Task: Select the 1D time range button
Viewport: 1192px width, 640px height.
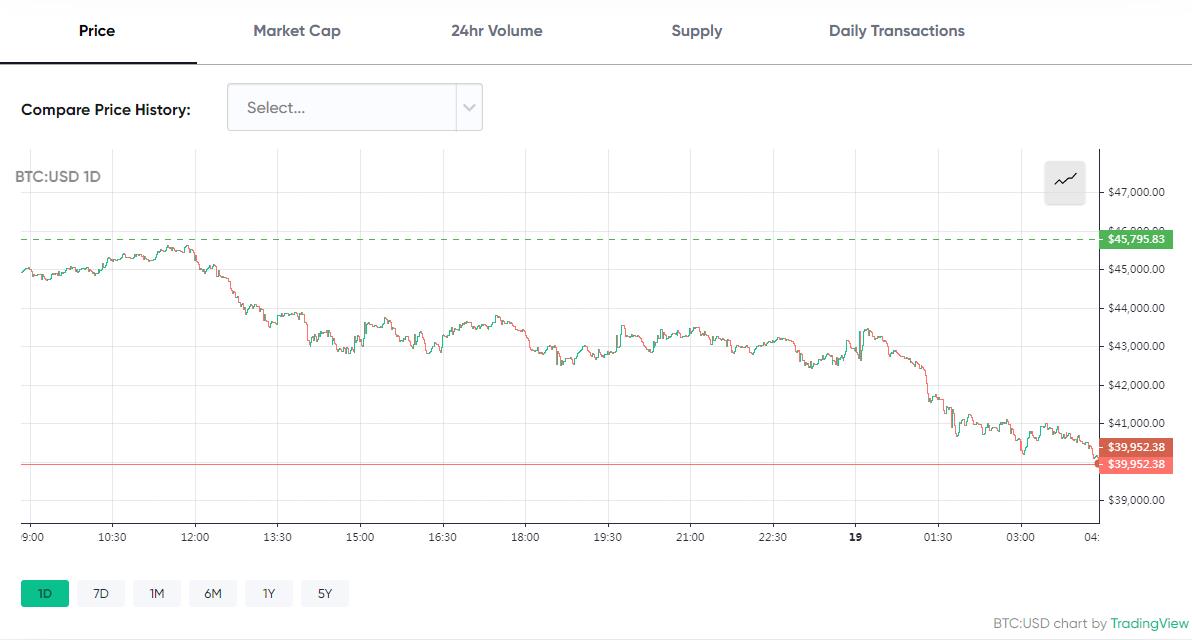Action: tap(44, 593)
